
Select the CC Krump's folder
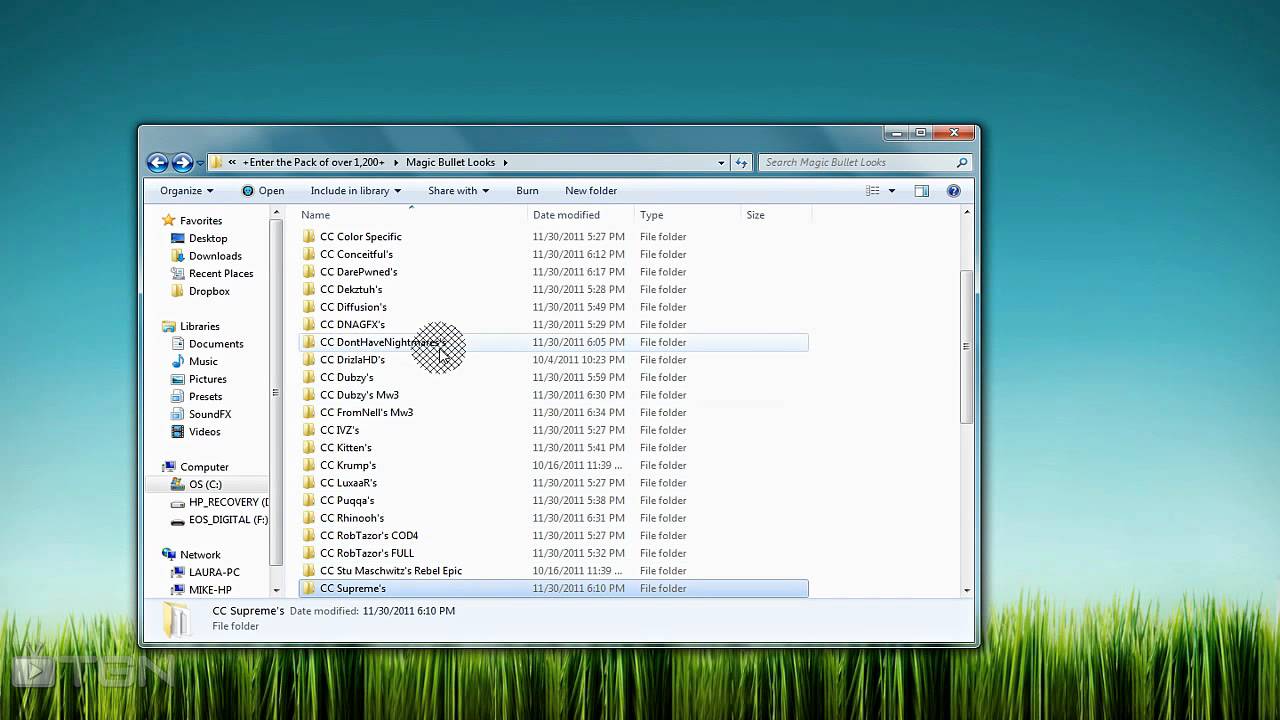pos(553,465)
